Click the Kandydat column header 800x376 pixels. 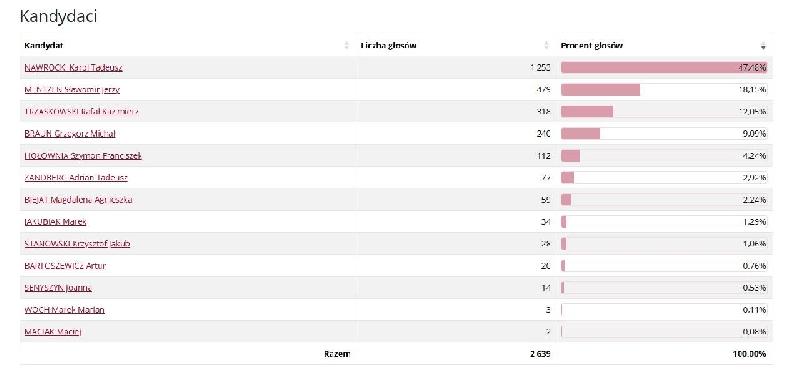[44, 45]
